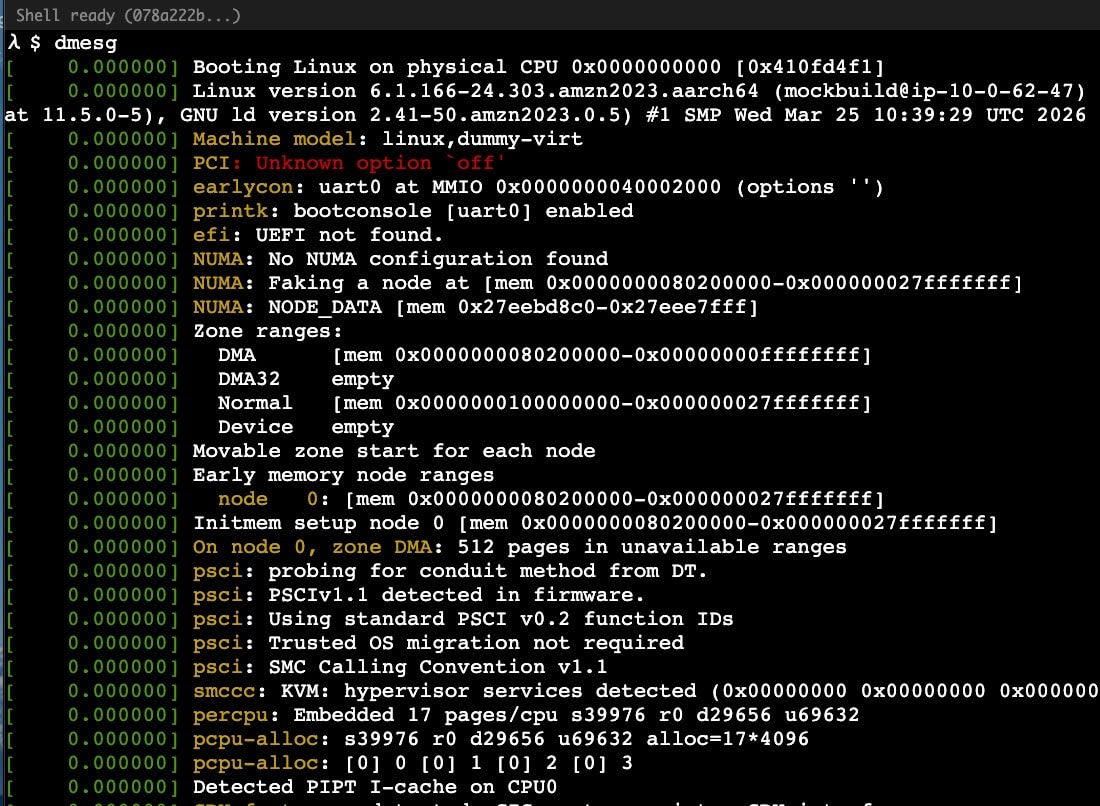Click the 'λ $' shell prompt
This screenshot has height=806, width=1100.
coord(25,43)
